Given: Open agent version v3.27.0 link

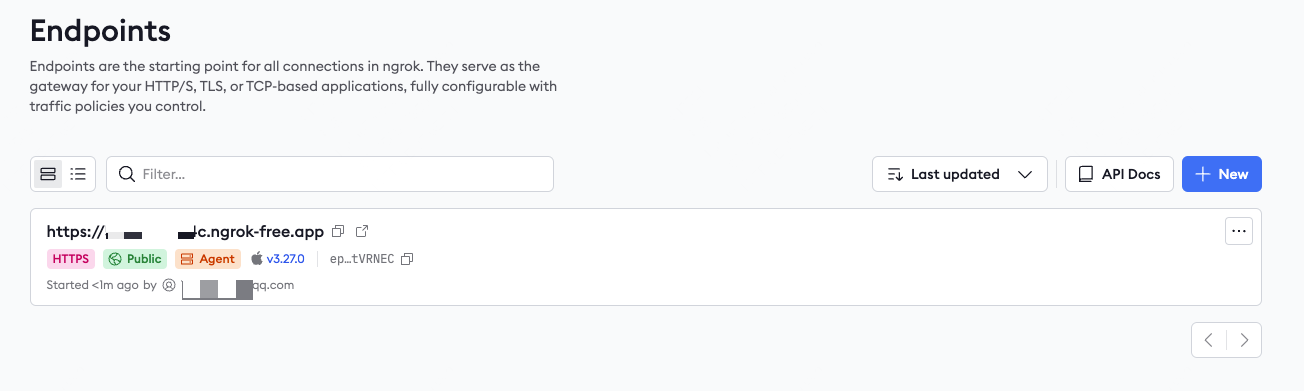Looking at the screenshot, I should [284, 259].
